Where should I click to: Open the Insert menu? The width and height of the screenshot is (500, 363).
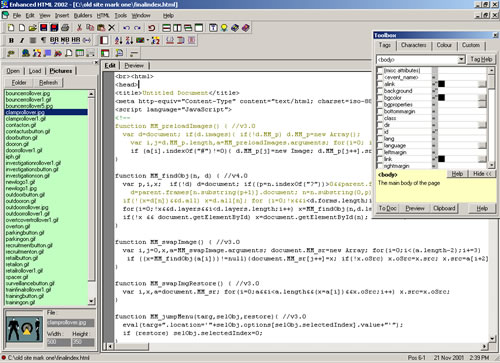(62, 16)
